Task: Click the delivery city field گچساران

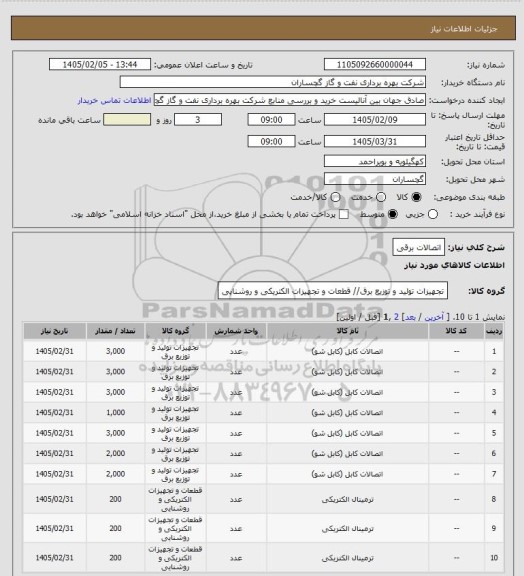Action: coord(375,179)
